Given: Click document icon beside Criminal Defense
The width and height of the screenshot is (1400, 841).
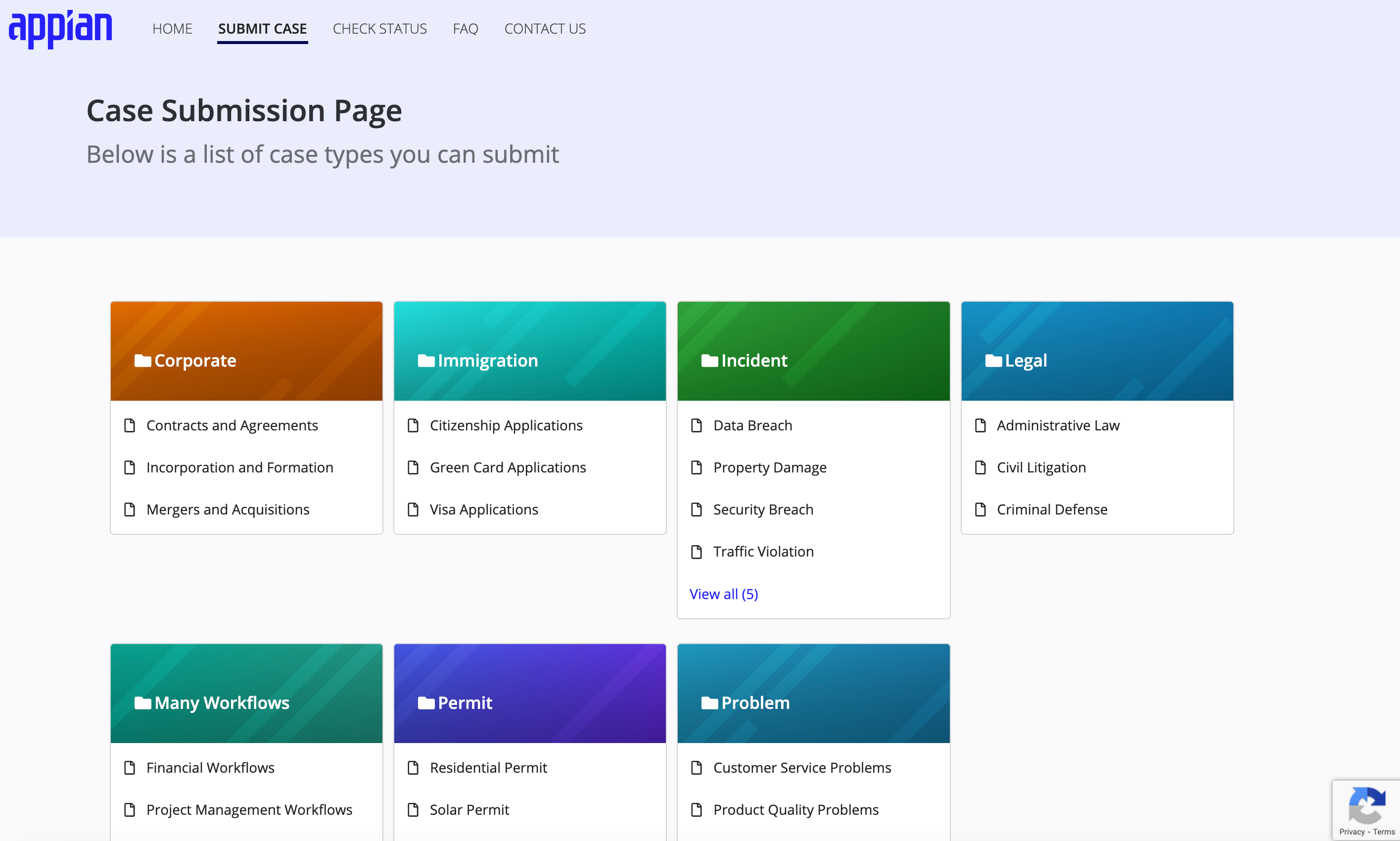Looking at the screenshot, I should click(980, 509).
